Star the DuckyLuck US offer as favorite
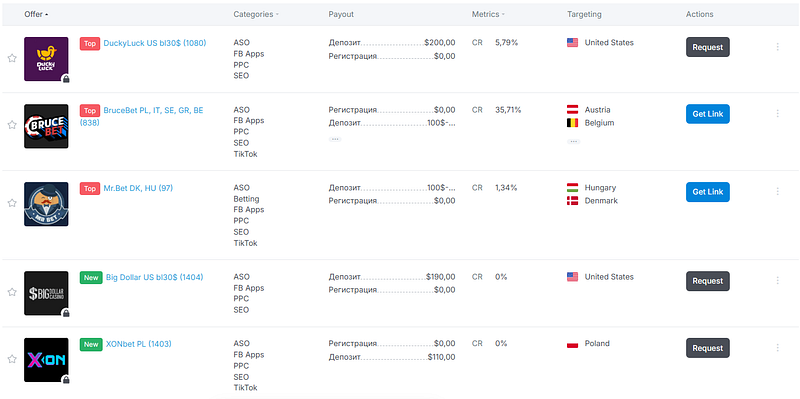The width and height of the screenshot is (800, 399). (x=12, y=58)
